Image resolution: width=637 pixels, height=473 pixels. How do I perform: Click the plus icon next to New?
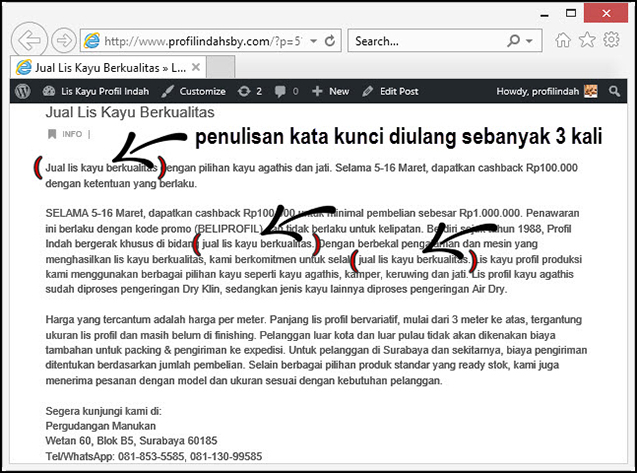click(x=317, y=91)
